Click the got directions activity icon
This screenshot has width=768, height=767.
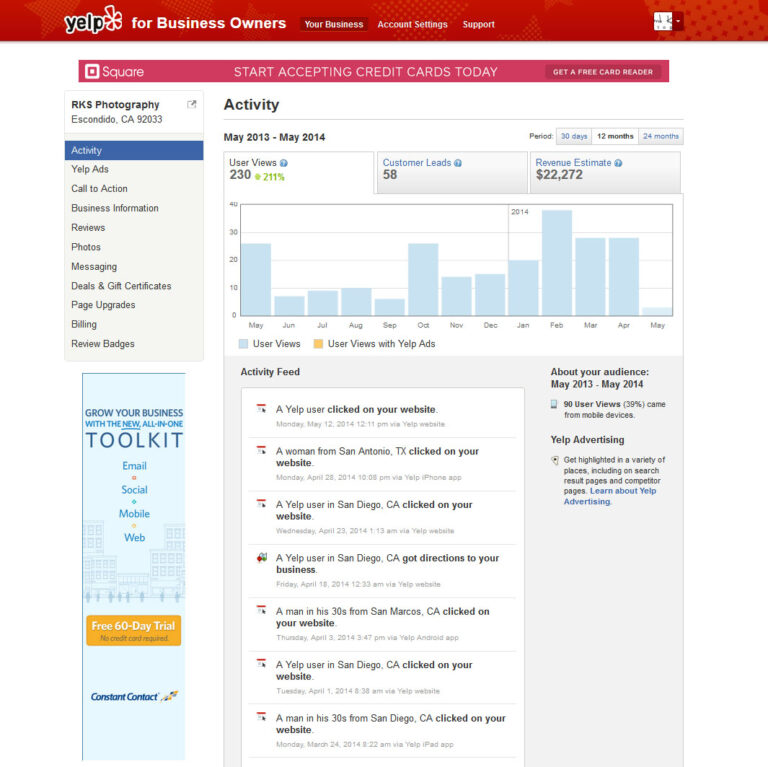[262, 558]
